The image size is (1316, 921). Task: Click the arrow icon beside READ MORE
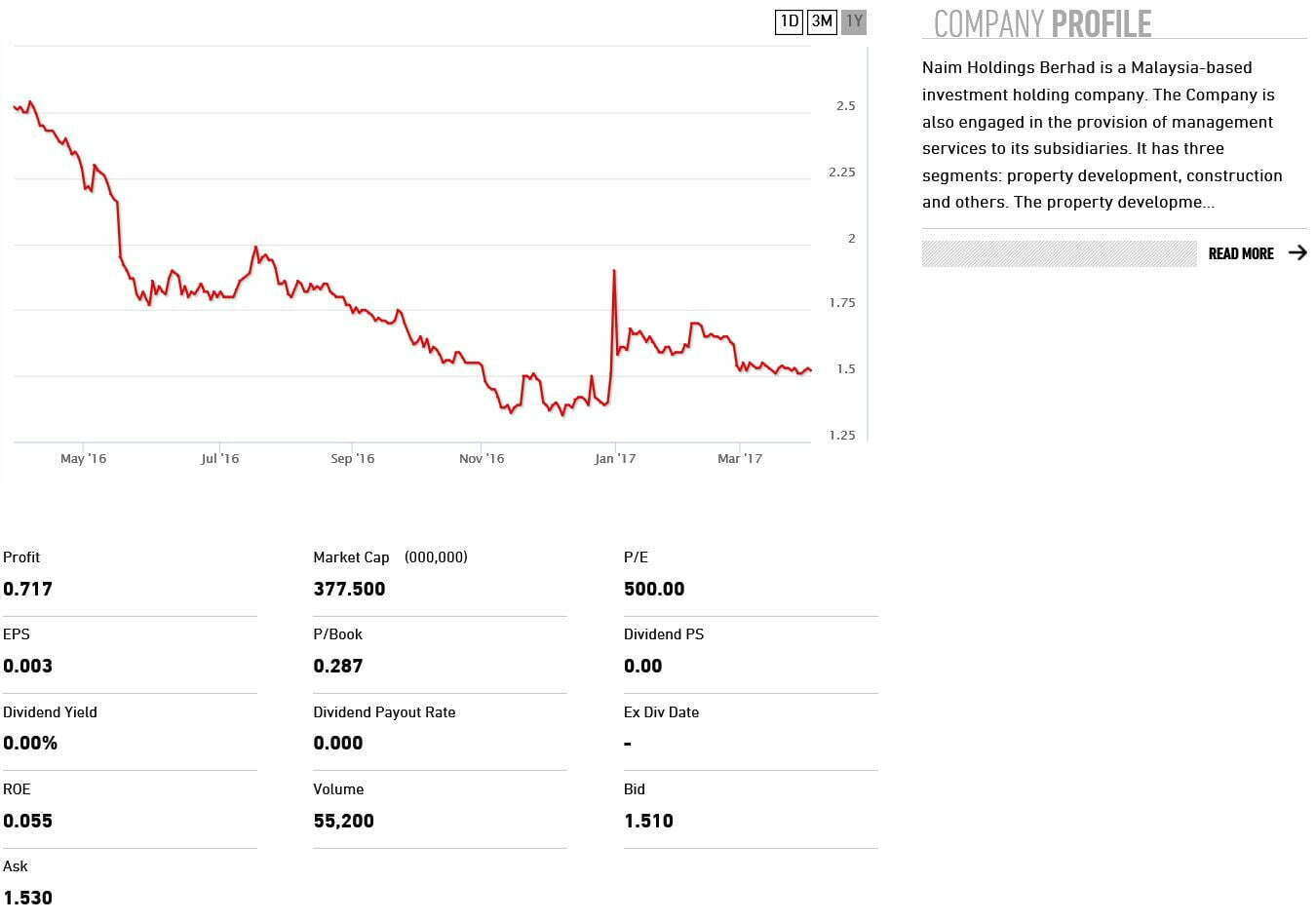[1297, 252]
